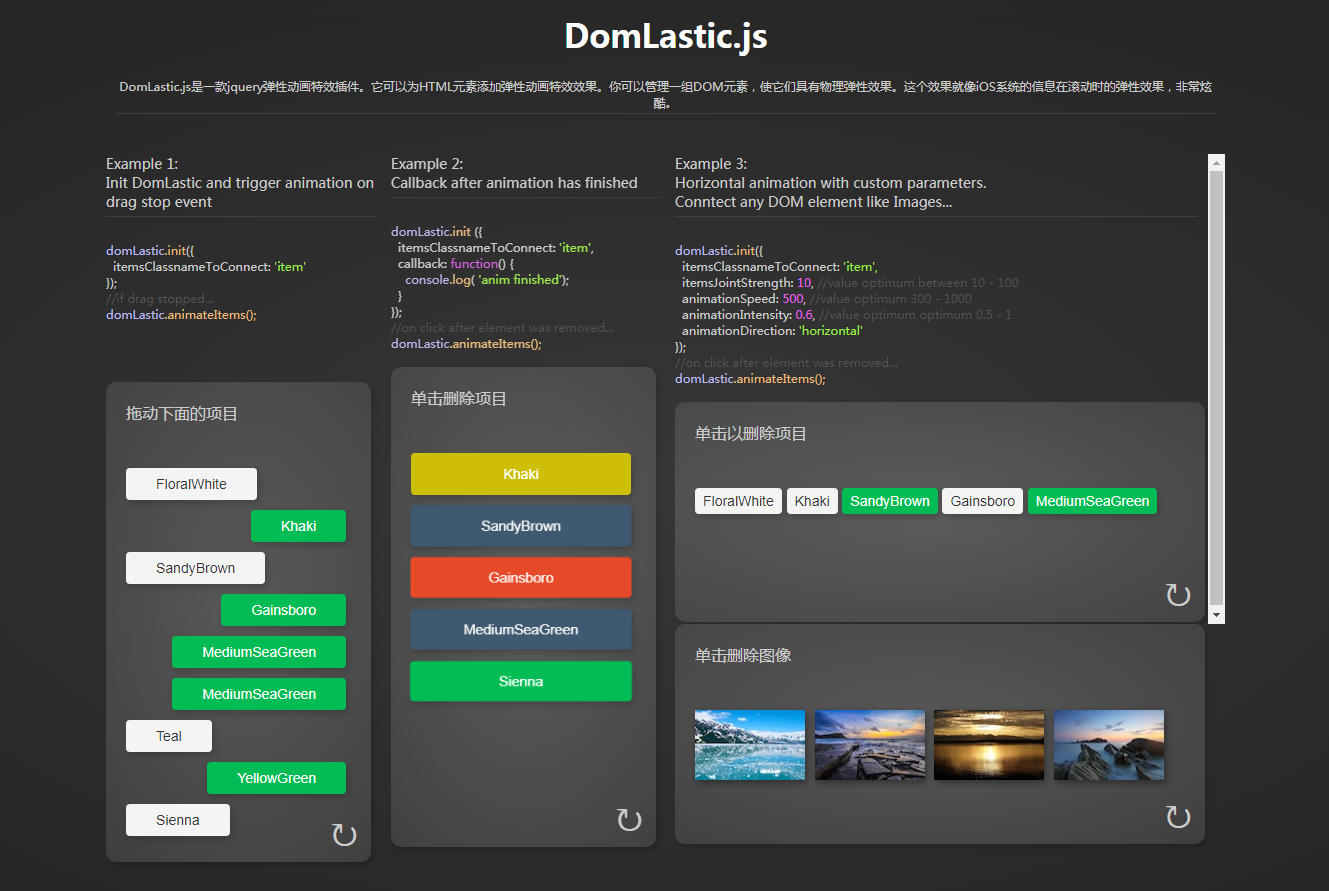Click '//if drag stopped...' comment in Example 1

point(160,299)
